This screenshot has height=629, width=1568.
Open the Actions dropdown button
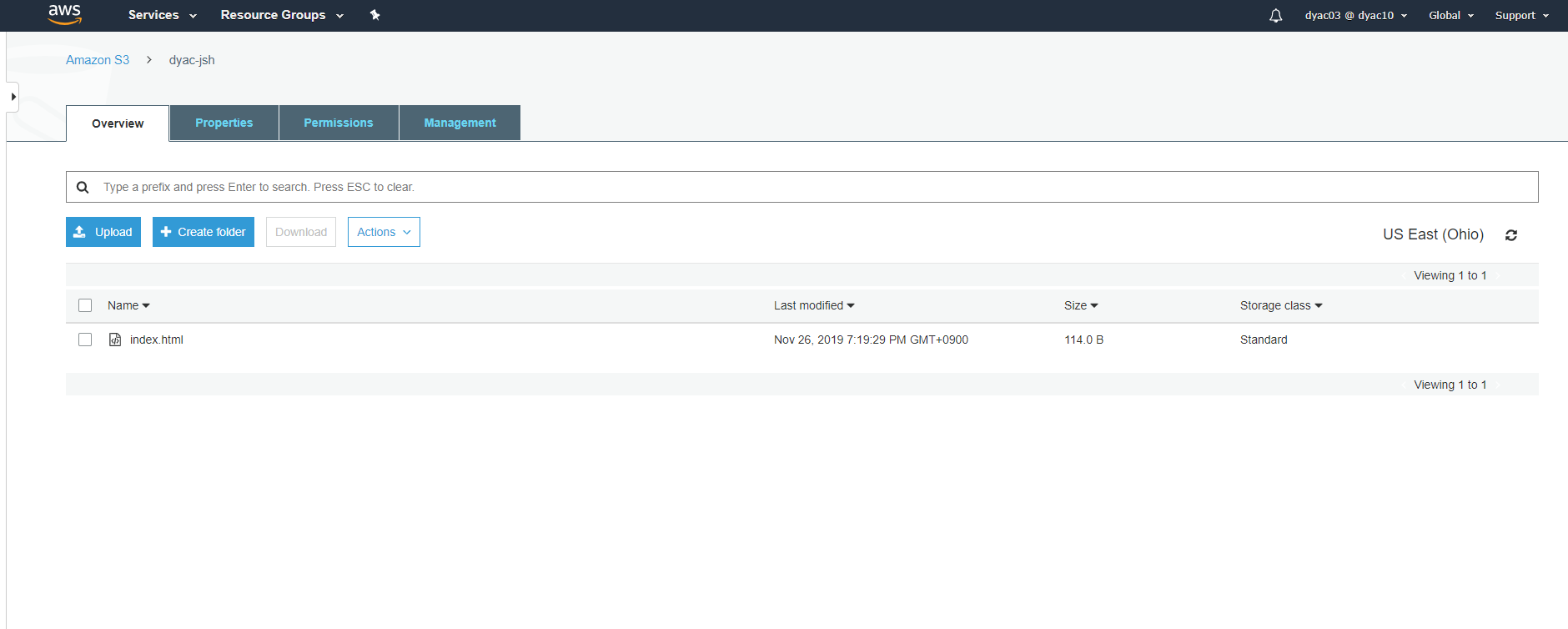tap(384, 232)
